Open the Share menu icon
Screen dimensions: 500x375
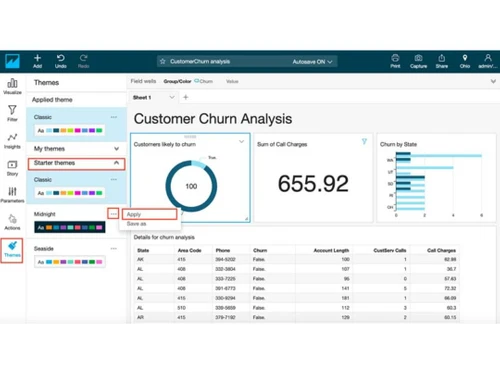click(442, 58)
